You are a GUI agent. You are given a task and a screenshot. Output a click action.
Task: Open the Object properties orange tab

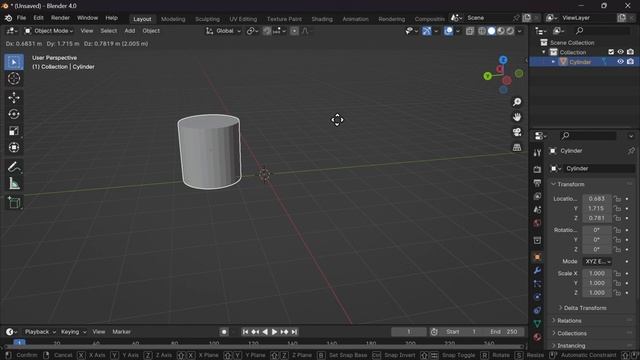click(x=537, y=257)
